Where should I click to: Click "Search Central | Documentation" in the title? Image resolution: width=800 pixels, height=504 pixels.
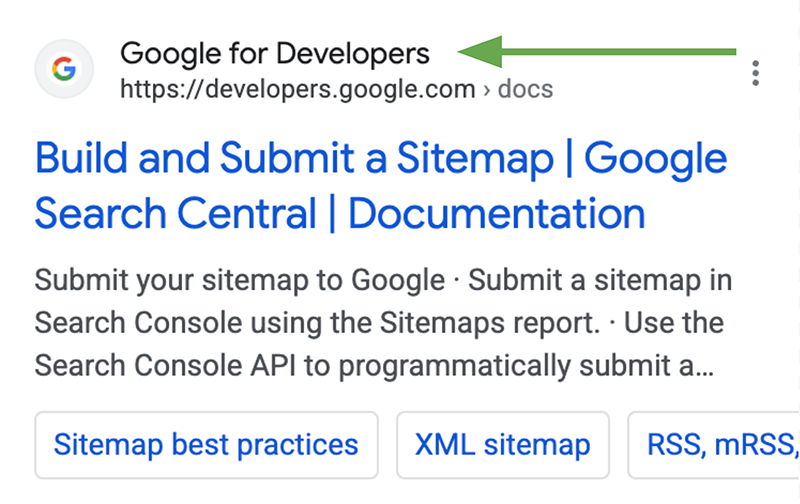(x=340, y=214)
